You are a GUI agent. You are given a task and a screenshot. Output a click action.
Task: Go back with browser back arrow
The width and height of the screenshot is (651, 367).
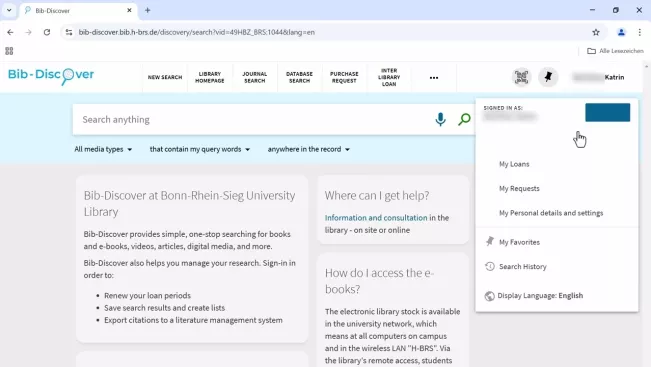tap(10, 32)
